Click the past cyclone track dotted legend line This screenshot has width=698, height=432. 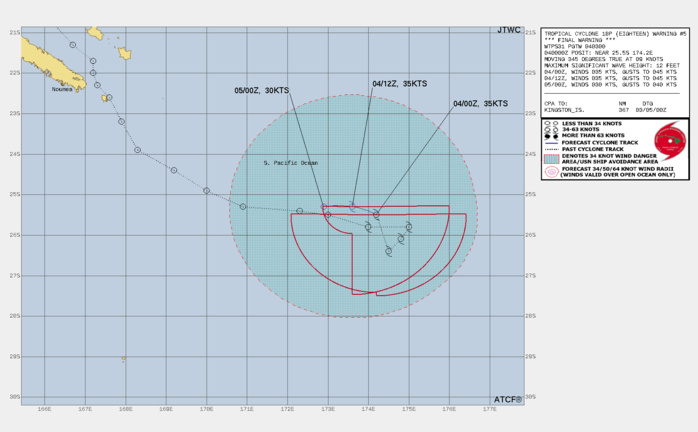pyautogui.click(x=550, y=147)
